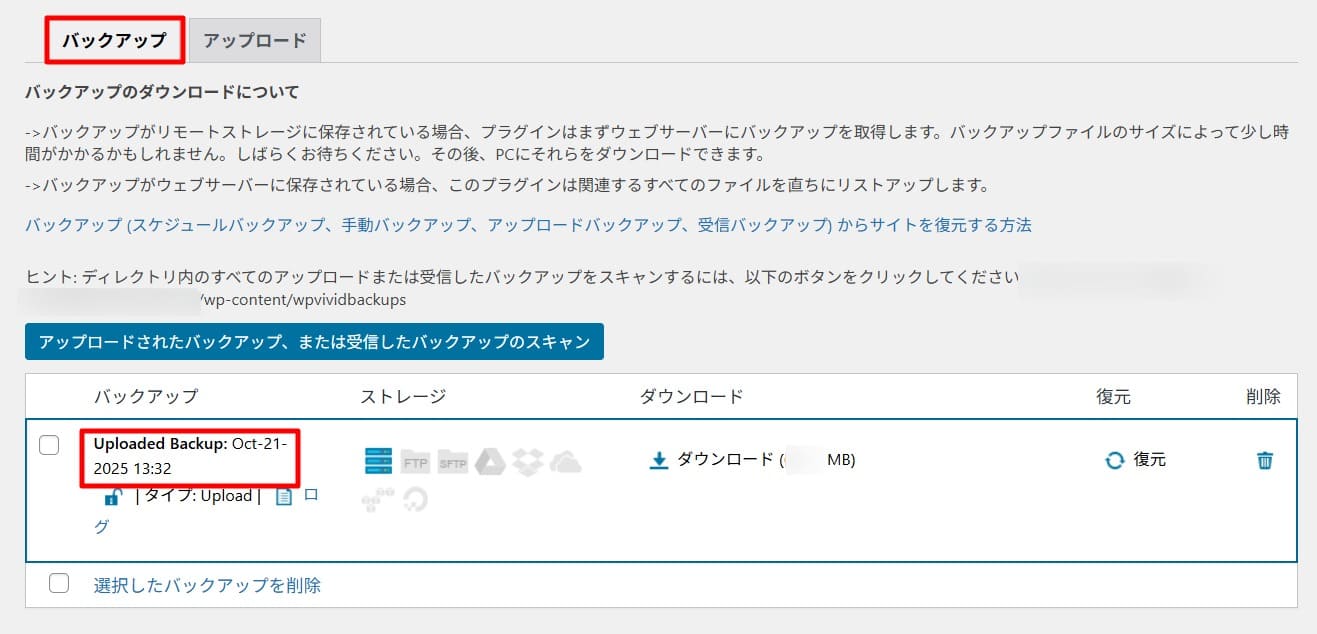
Task: Open the アップロード tab
Action: point(254,41)
